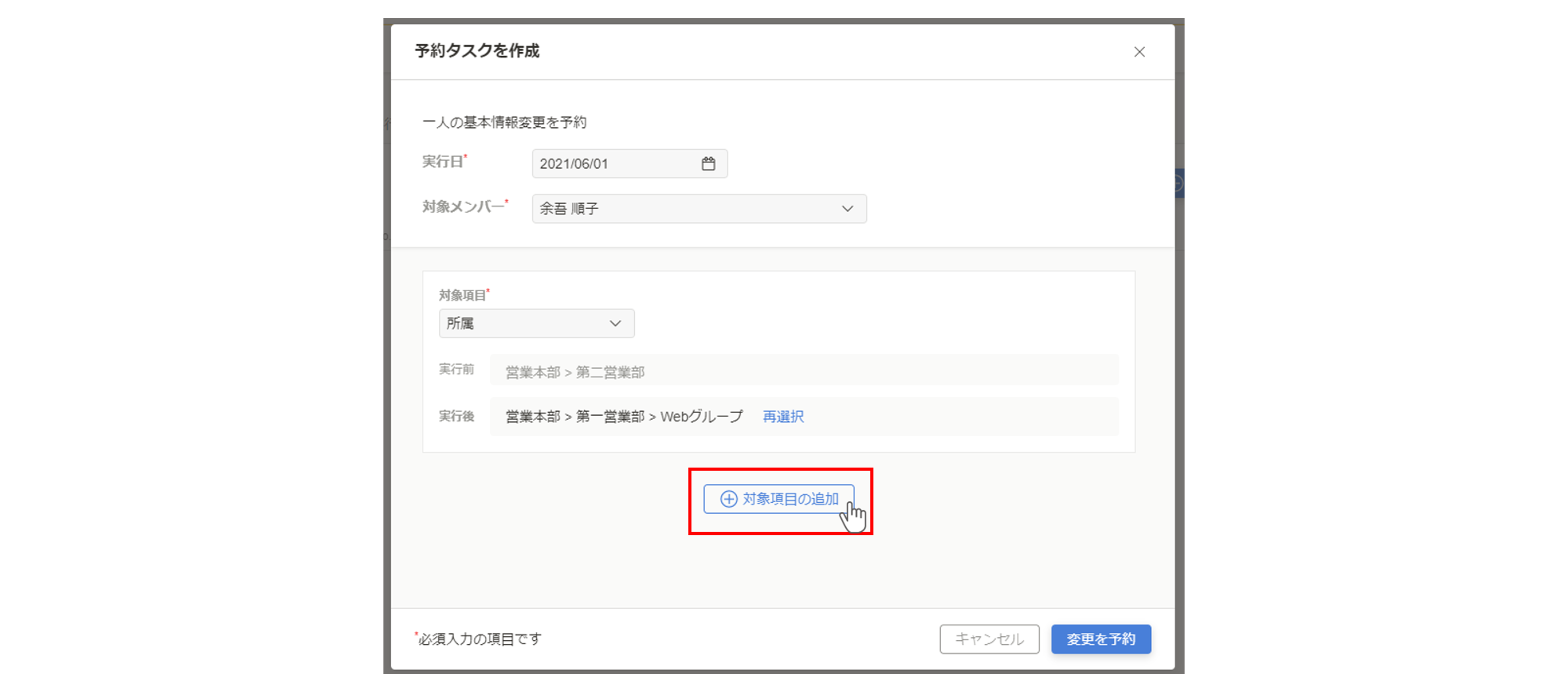Open the calendar picker icon in 実行日
The height and width of the screenshot is (692, 1568).
[x=708, y=164]
